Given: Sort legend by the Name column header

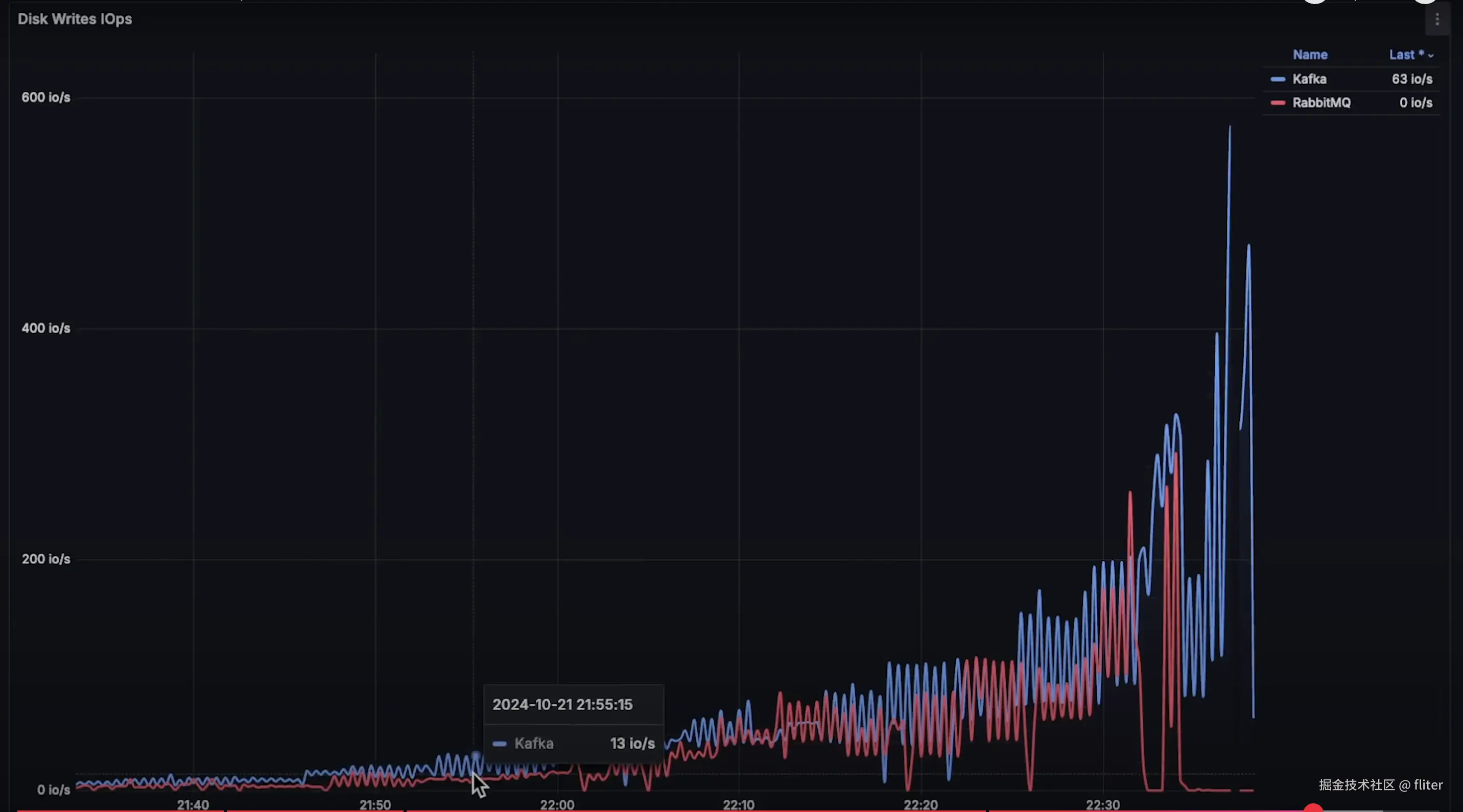Looking at the screenshot, I should point(1310,55).
